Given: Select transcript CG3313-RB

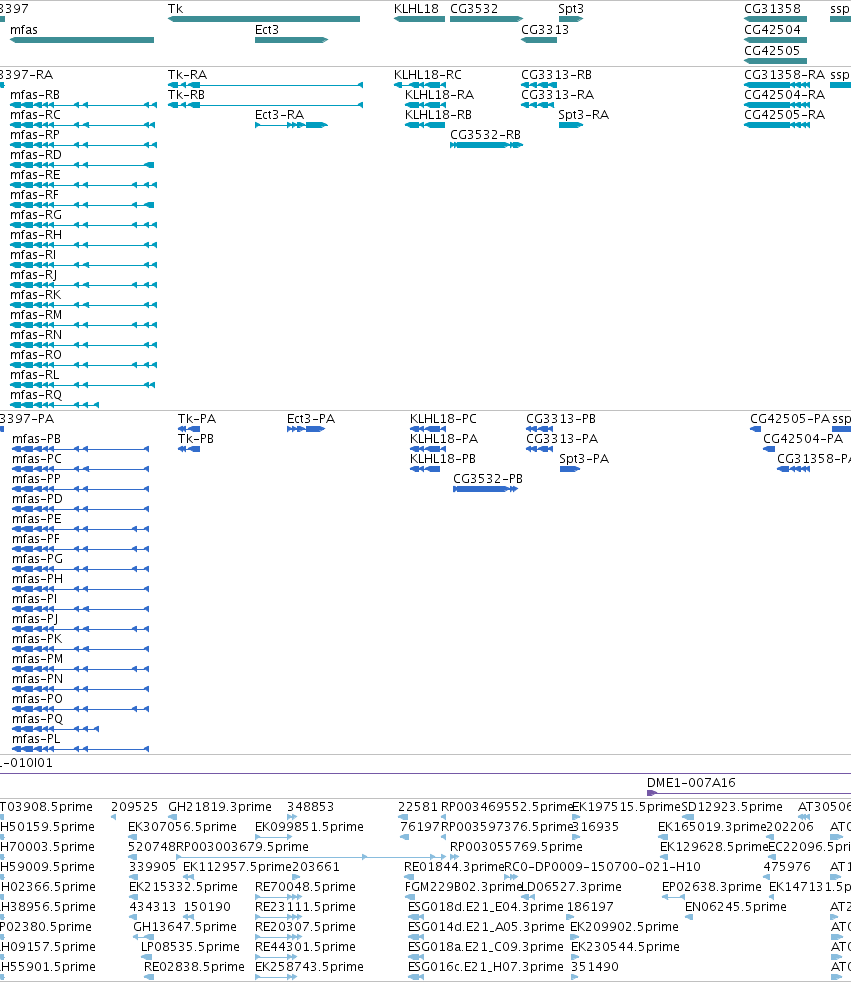Looking at the screenshot, I should pyautogui.click(x=539, y=85).
